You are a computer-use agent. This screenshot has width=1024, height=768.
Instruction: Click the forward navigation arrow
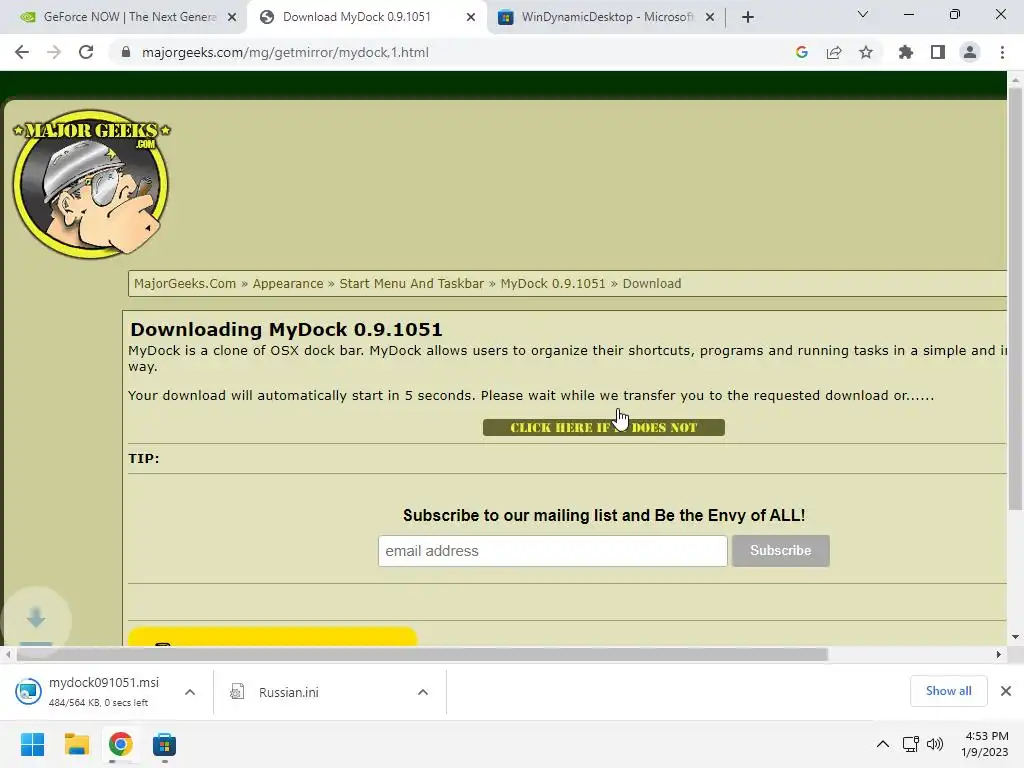tap(54, 52)
